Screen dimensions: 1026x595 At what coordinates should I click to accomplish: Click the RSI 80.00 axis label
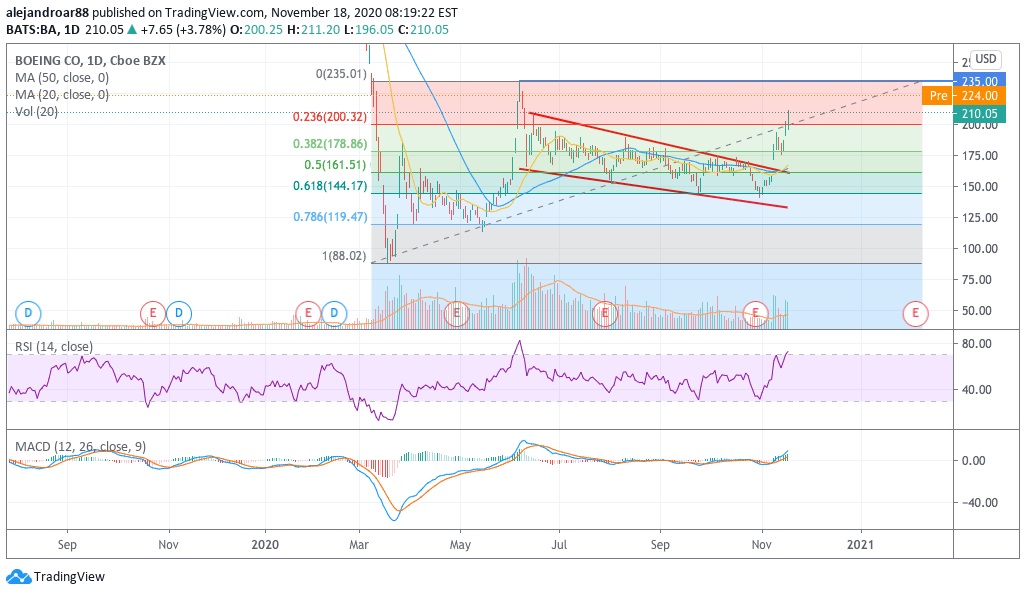tap(977, 344)
